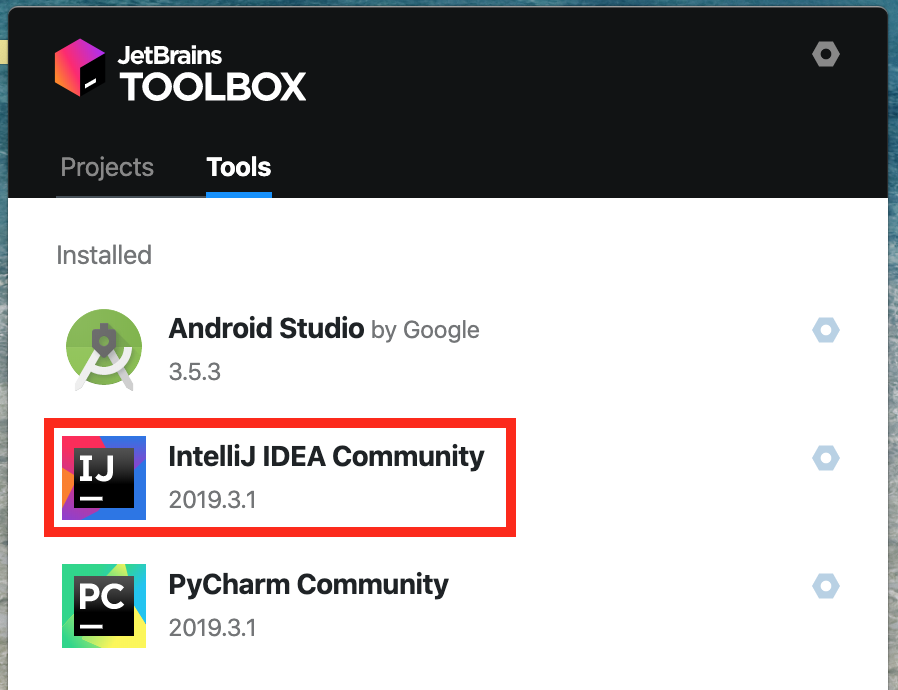This screenshot has height=690, width=898.
Task: Click PyCharm Community title
Action: click(x=308, y=585)
